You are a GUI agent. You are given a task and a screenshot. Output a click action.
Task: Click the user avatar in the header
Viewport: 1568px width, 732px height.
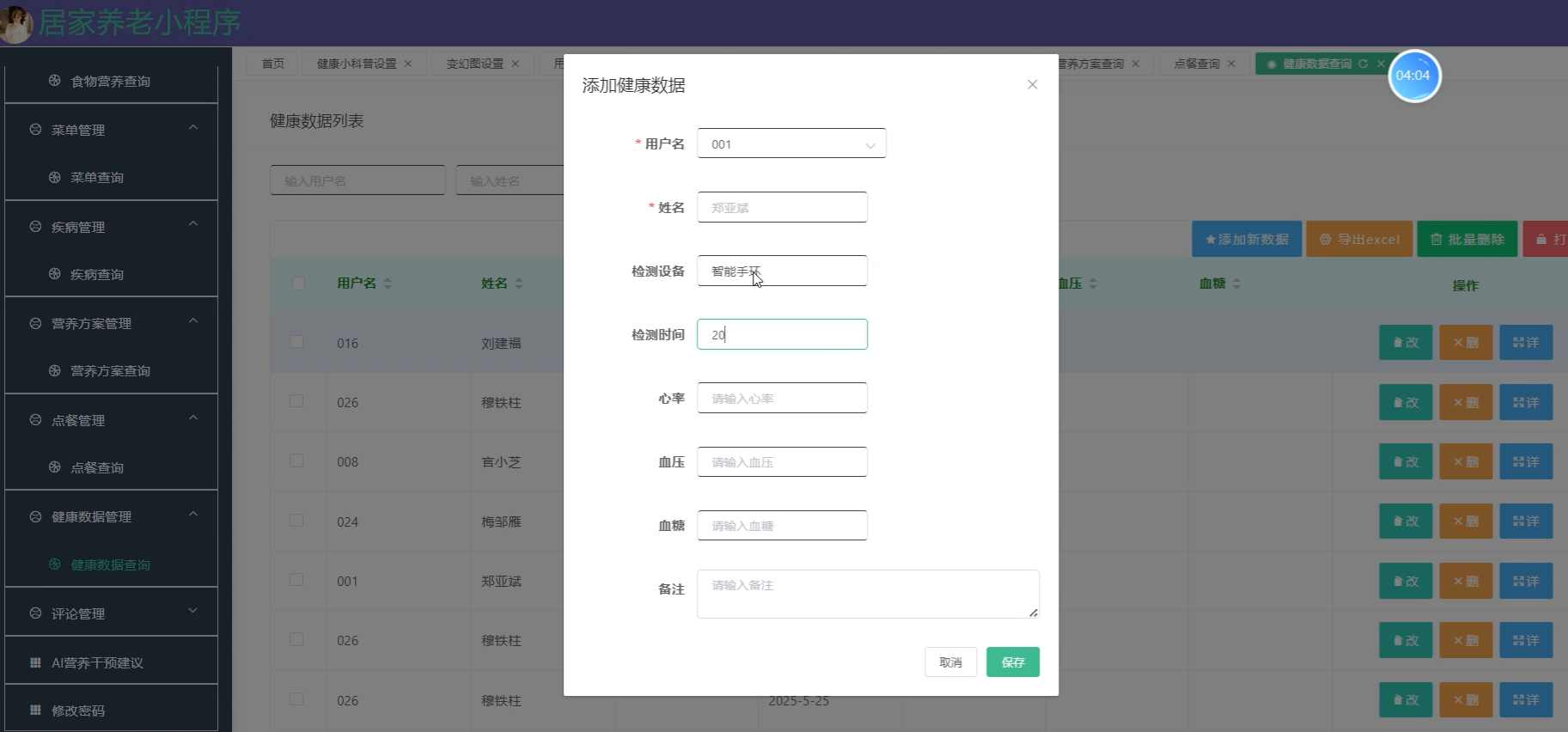click(16, 24)
